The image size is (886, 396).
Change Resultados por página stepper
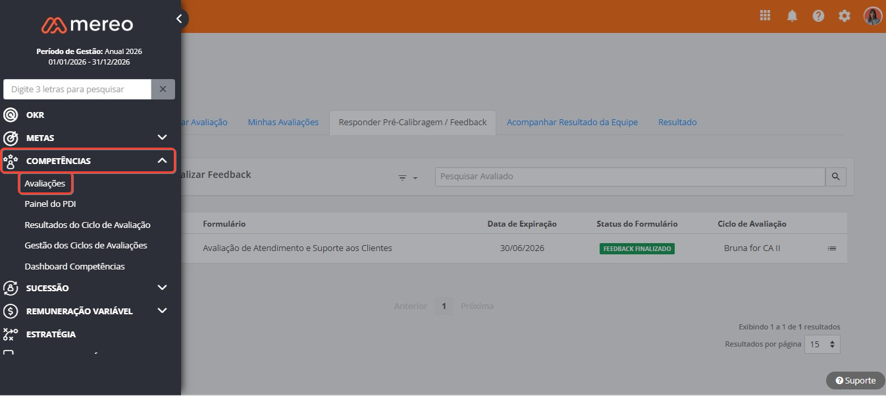coord(822,344)
